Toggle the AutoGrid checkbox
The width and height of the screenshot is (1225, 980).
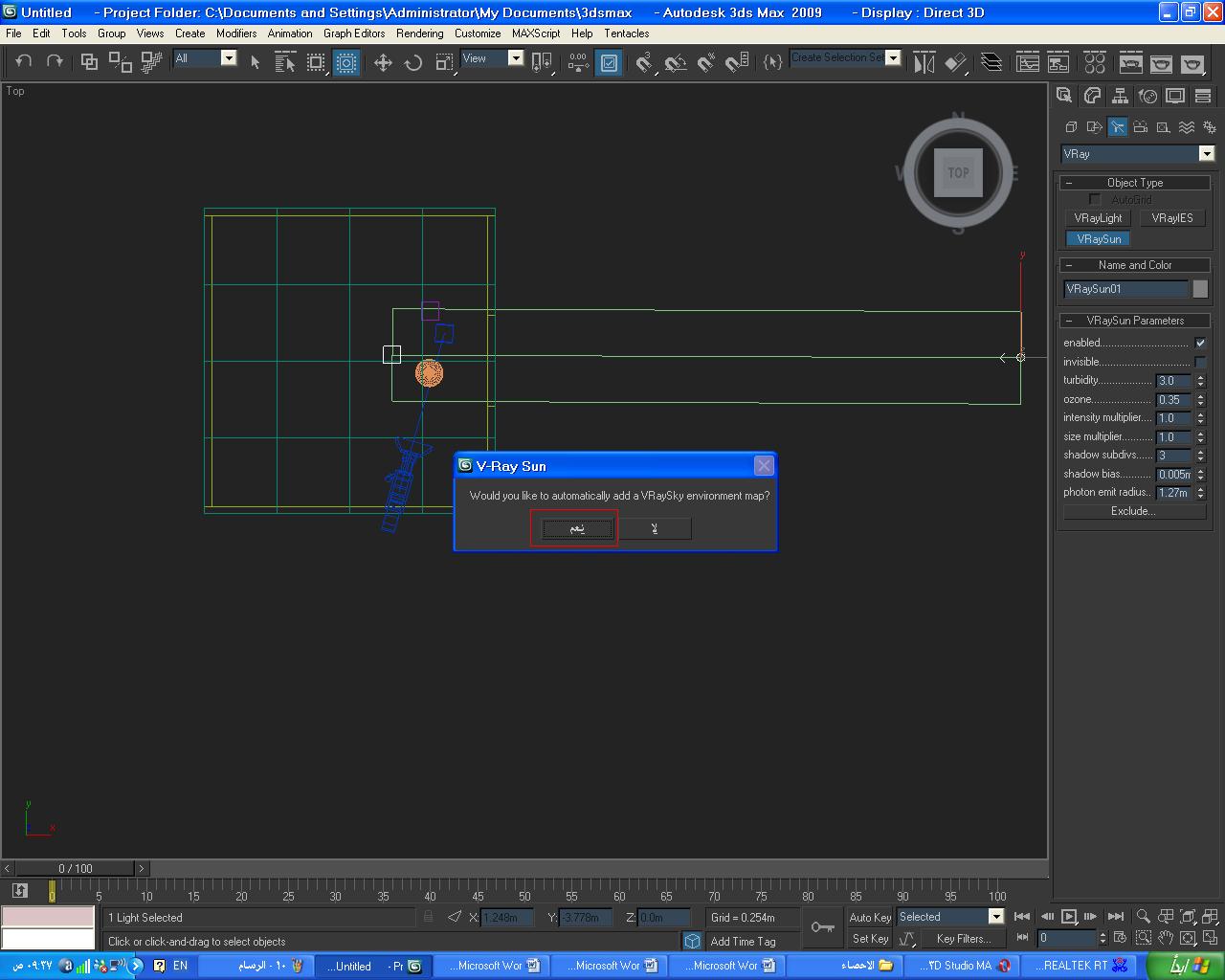[x=1095, y=199]
